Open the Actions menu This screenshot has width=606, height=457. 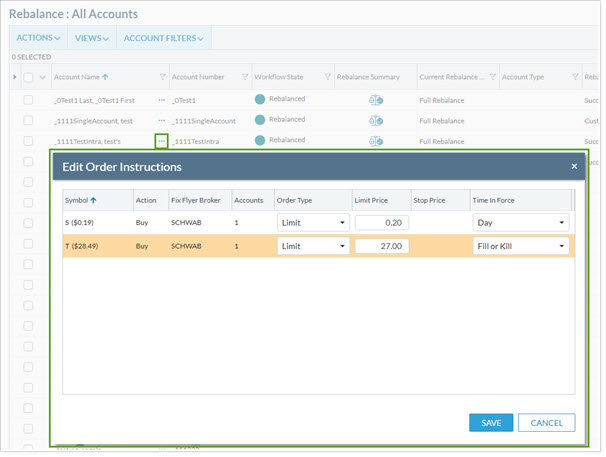point(37,38)
